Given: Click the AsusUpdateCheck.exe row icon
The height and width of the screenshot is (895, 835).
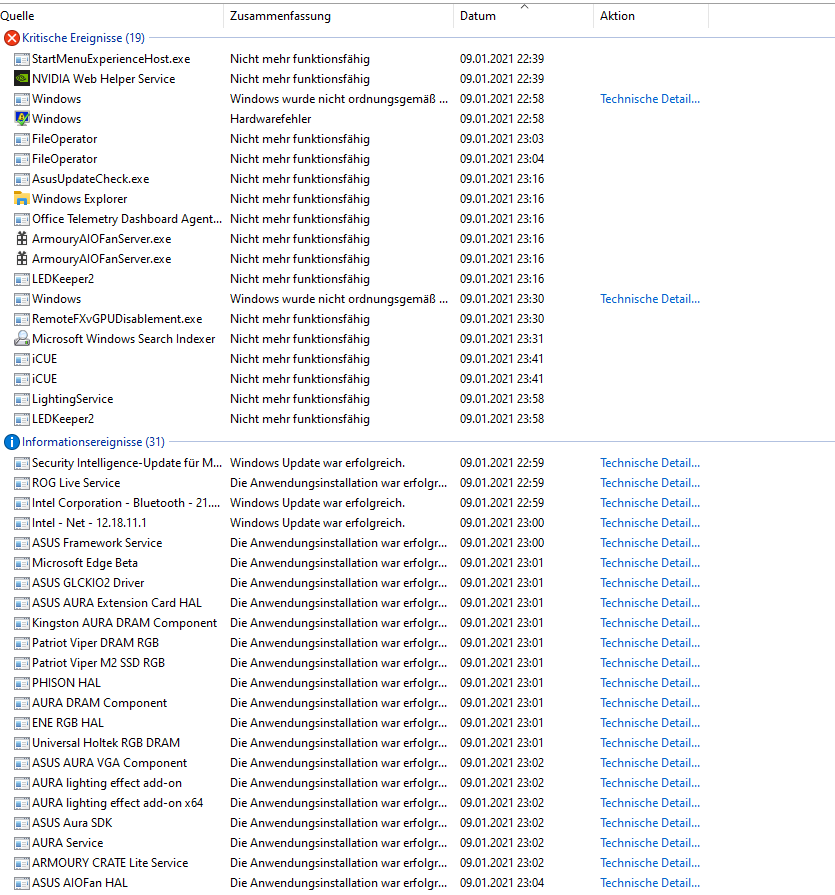Looking at the screenshot, I should coord(22,179).
